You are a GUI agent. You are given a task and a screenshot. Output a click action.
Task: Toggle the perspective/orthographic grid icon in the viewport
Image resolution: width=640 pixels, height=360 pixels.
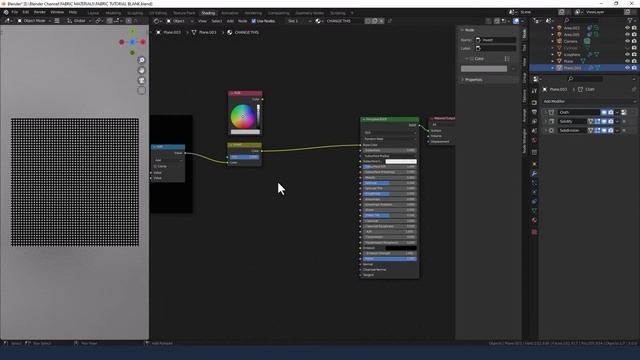click(x=142, y=90)
